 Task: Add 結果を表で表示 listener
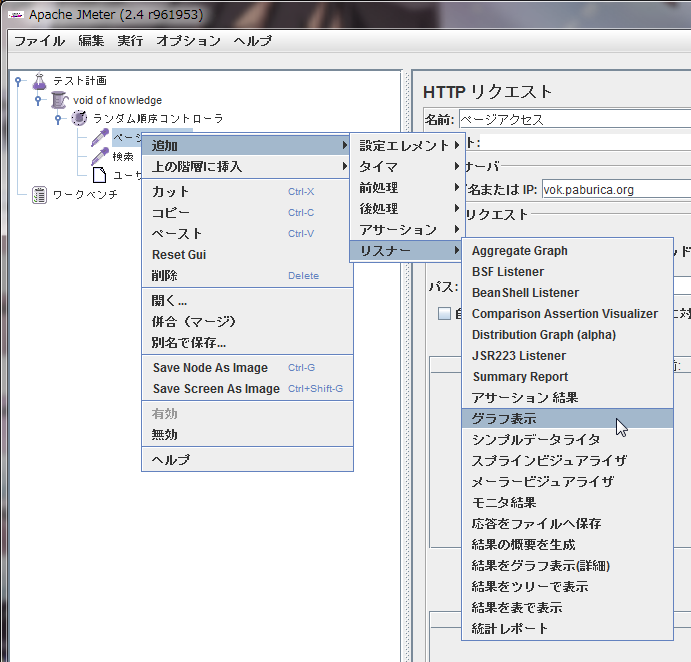point(568,608)
